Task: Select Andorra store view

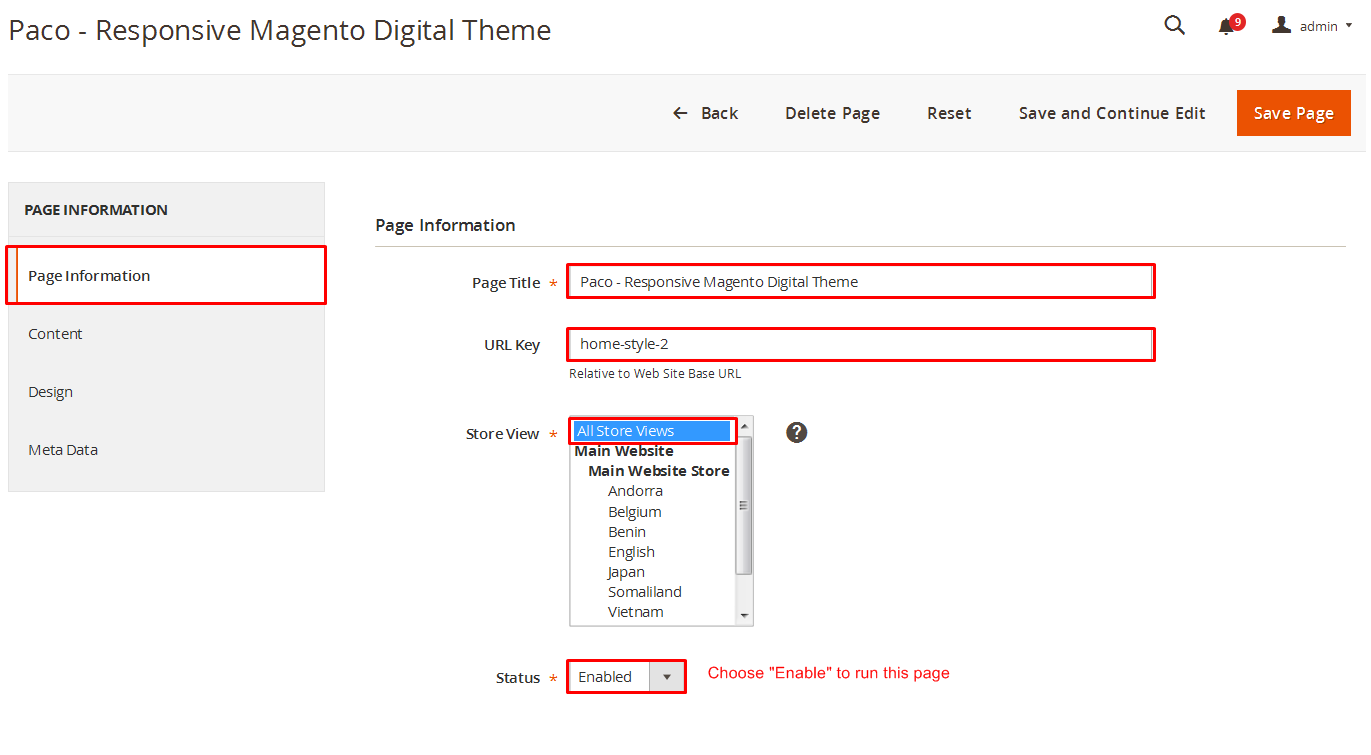Action: click(x=635, y=491)
